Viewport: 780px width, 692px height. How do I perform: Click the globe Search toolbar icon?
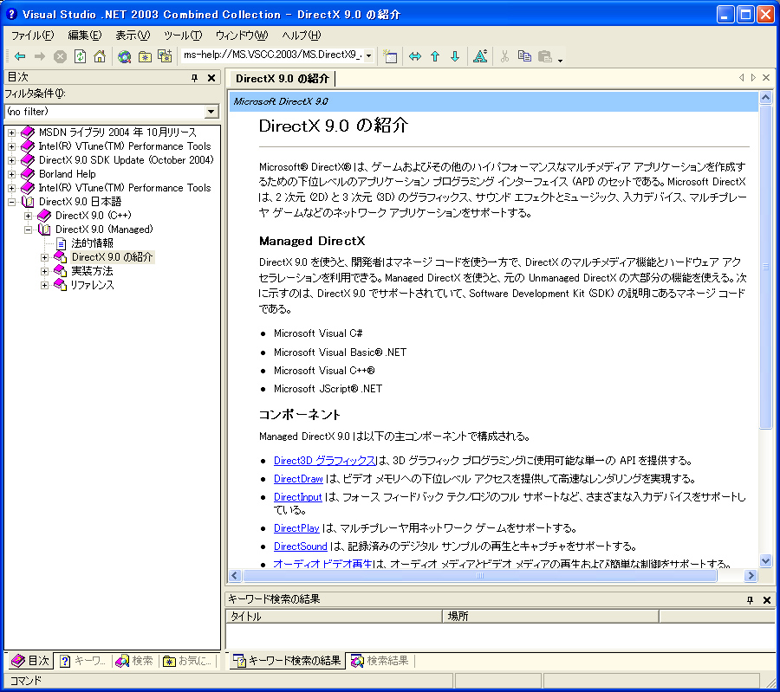pyautogui.click(x=124, y=57)
